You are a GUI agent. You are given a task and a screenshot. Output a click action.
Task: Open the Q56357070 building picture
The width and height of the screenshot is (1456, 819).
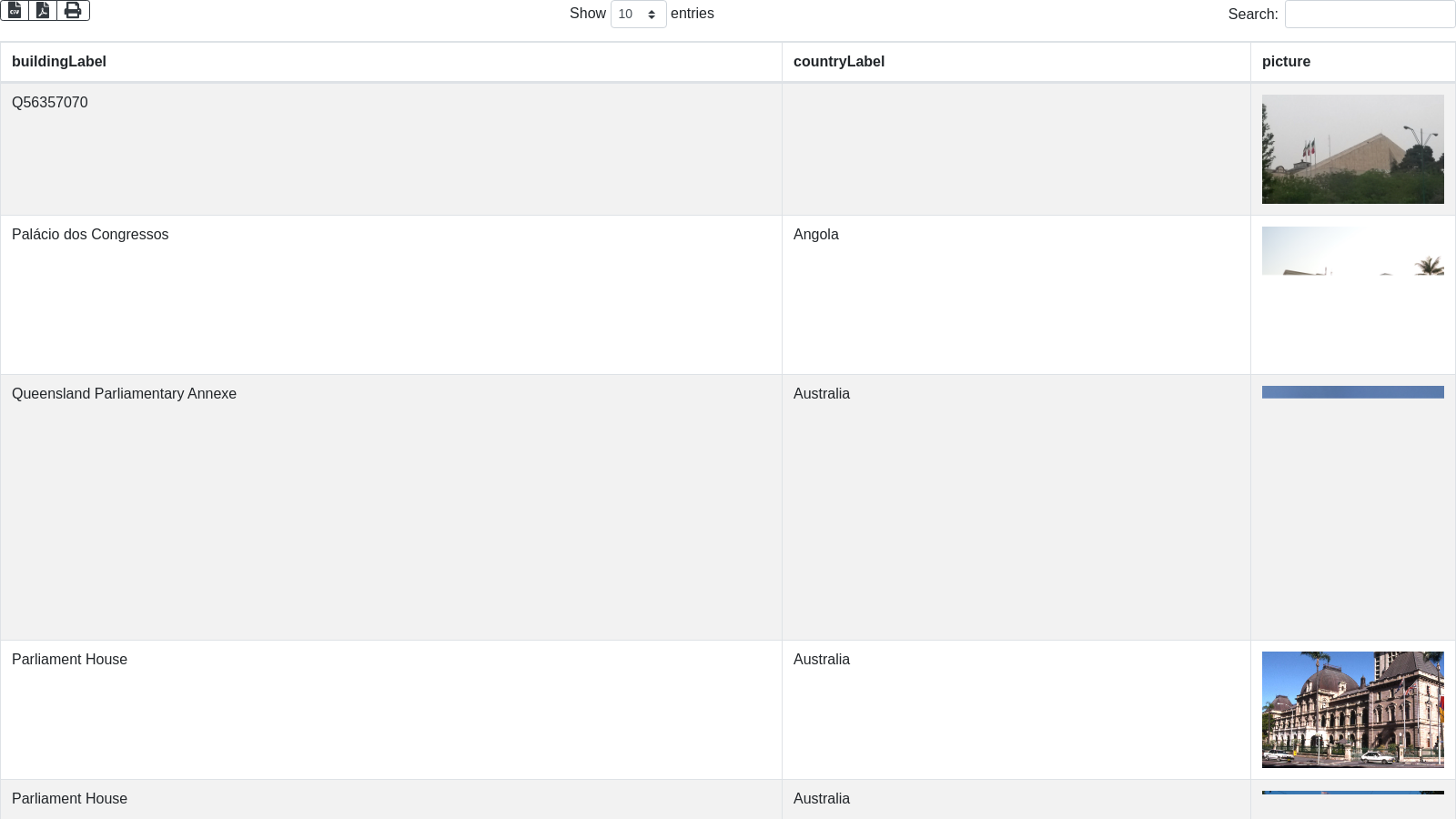coord(1352,149)
